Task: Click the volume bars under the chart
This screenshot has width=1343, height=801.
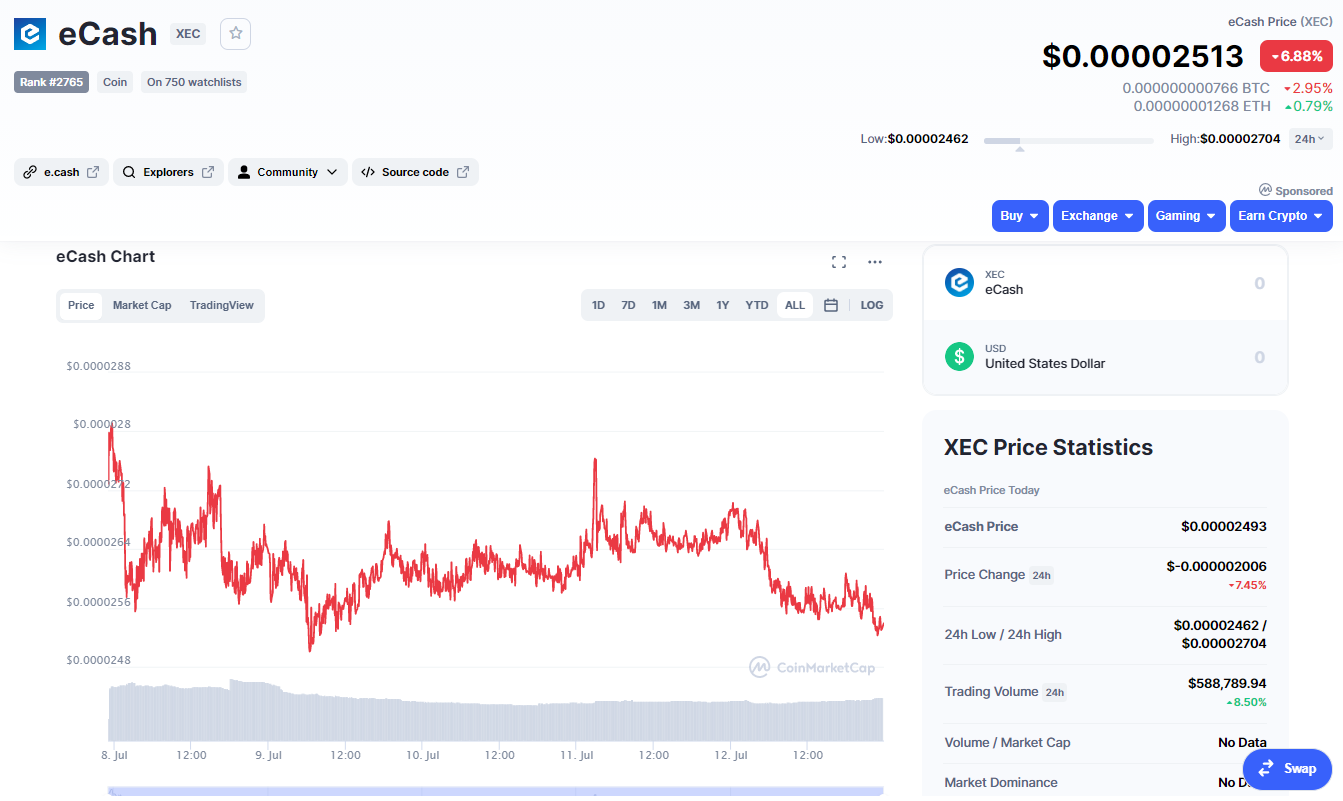Action: tap(495, 712)
